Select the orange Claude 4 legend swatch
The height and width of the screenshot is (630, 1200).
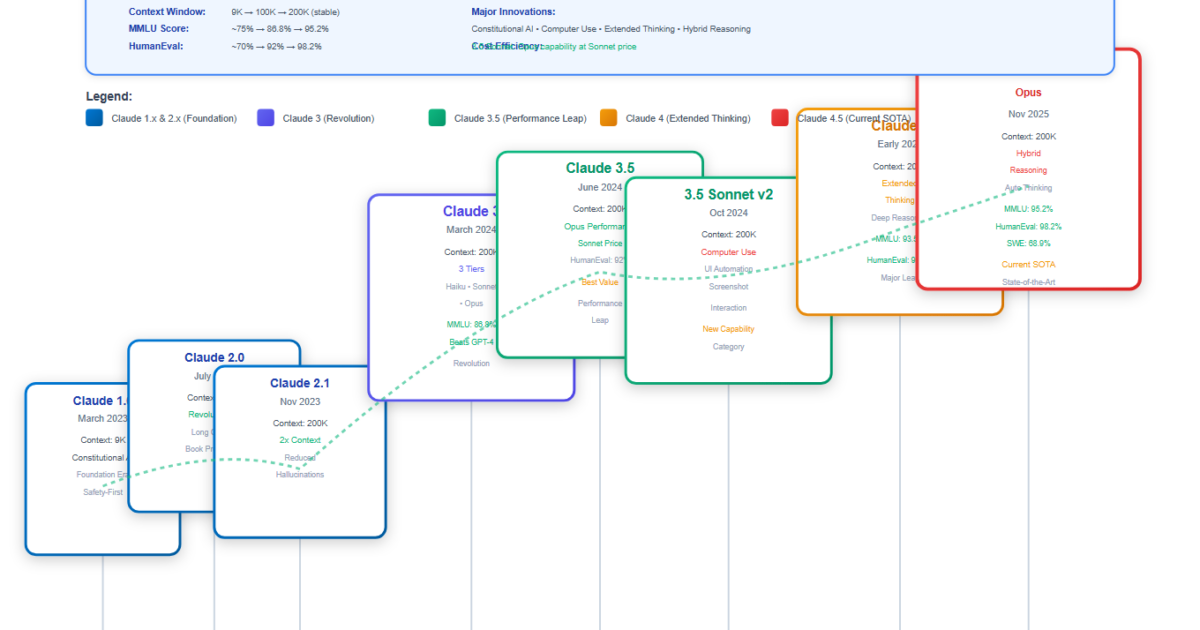tap(608, 118)
